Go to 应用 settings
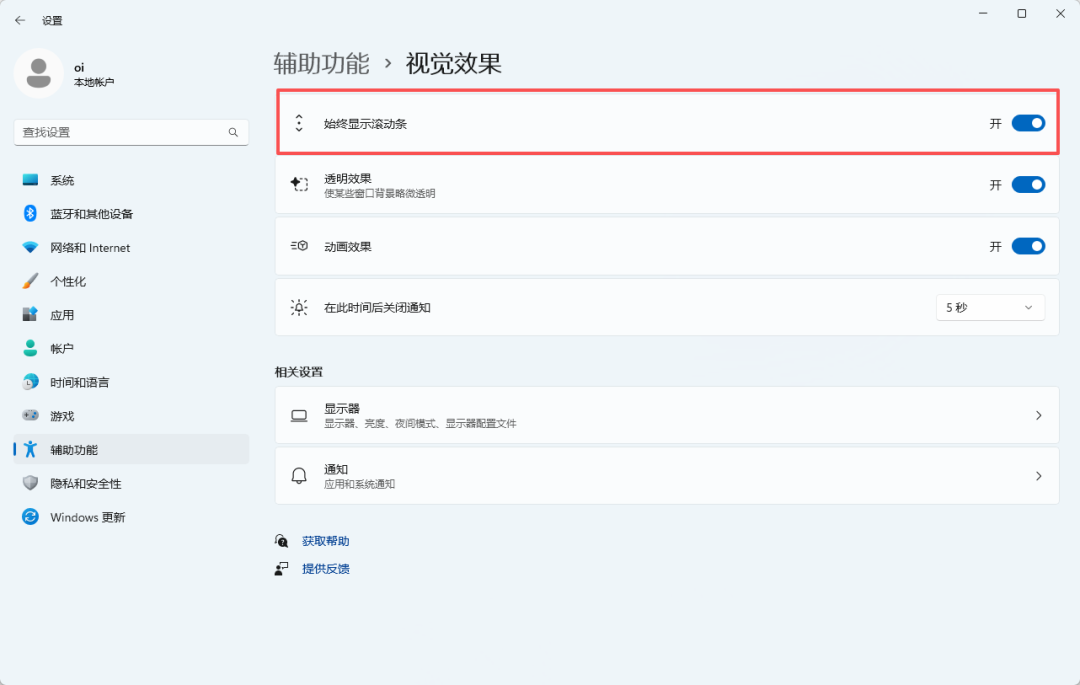Viewport: 1080px width, 685px height. [131, 315]
